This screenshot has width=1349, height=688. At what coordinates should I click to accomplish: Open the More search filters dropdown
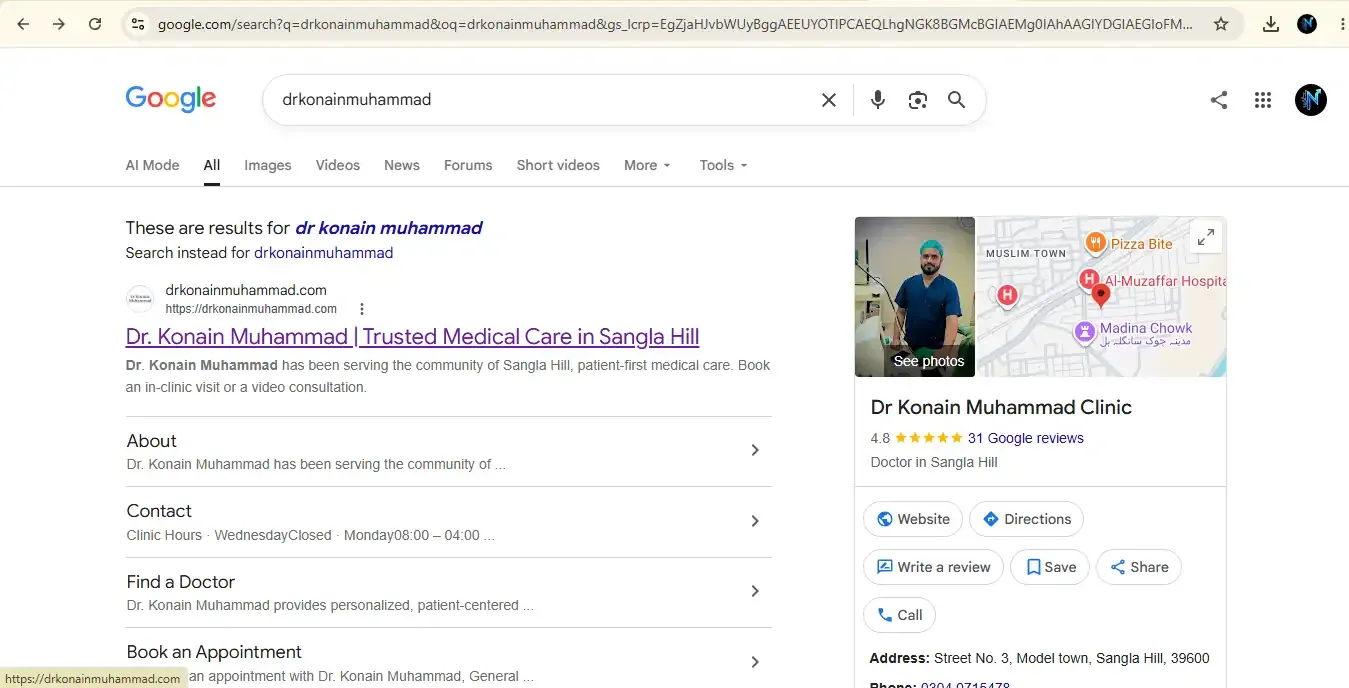tap(647, 165)
